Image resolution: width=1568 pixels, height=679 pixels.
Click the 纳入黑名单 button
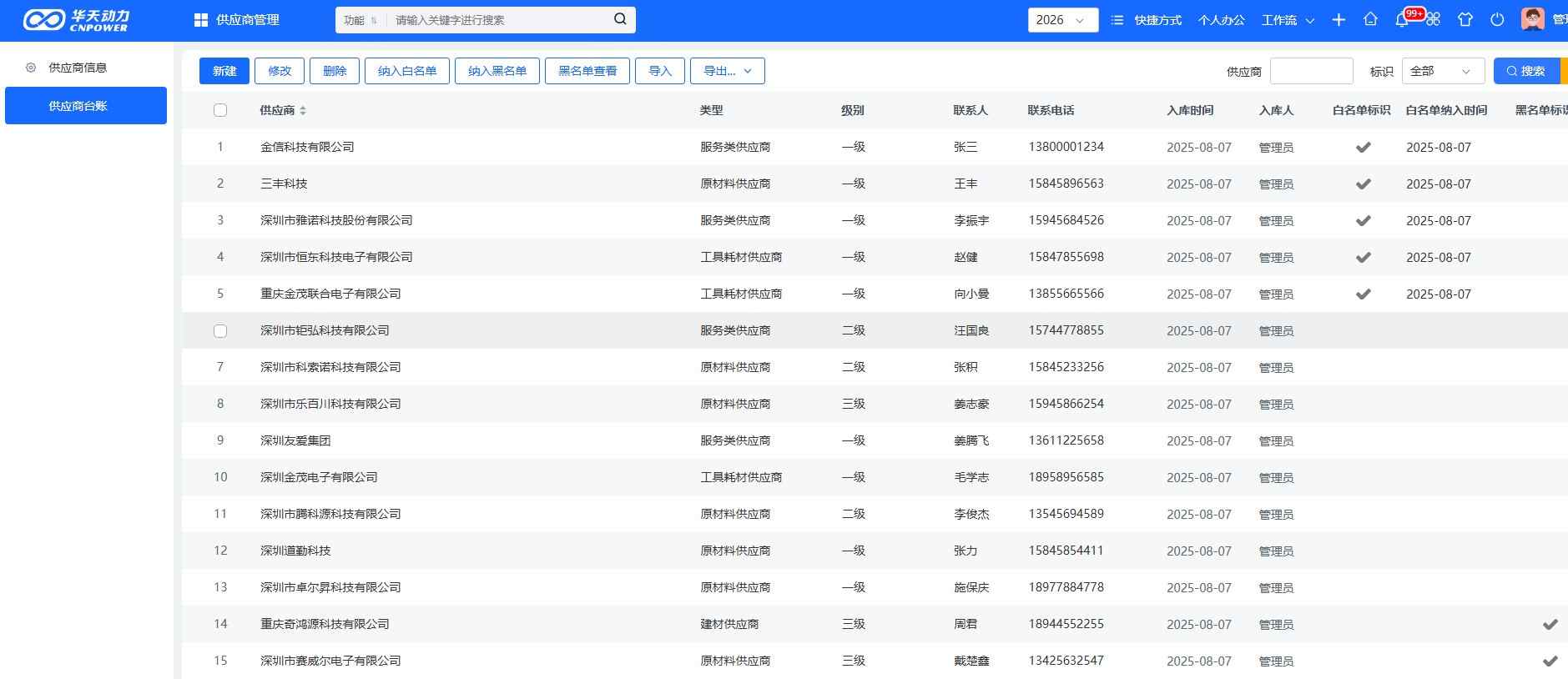click(x=497, y=71)
